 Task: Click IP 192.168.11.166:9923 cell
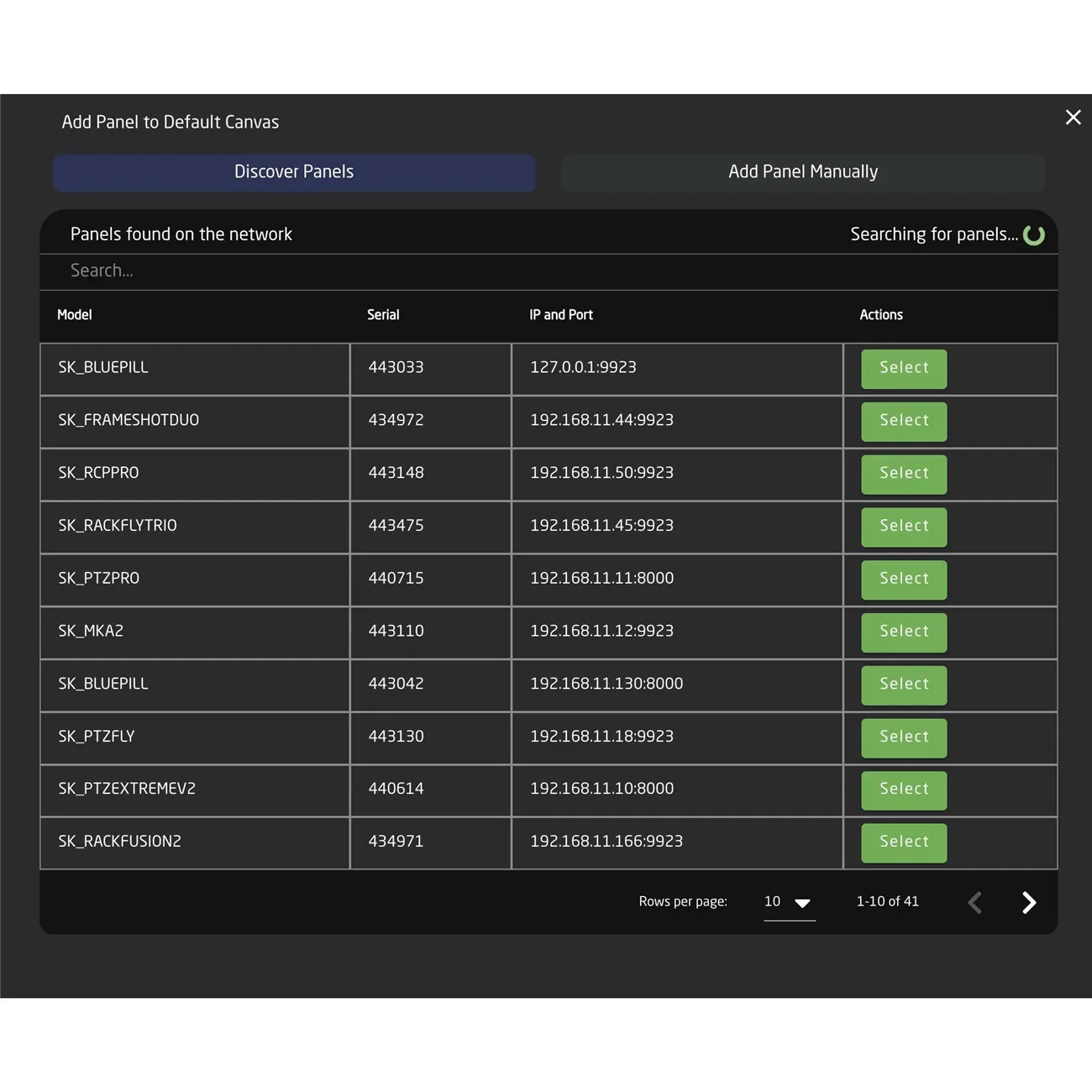(677, 843)
